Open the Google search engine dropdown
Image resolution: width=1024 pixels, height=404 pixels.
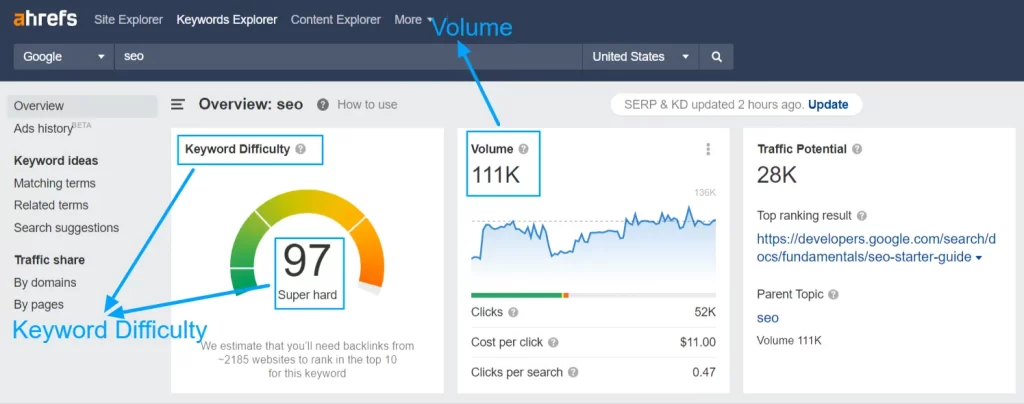[x=64, y=57]
